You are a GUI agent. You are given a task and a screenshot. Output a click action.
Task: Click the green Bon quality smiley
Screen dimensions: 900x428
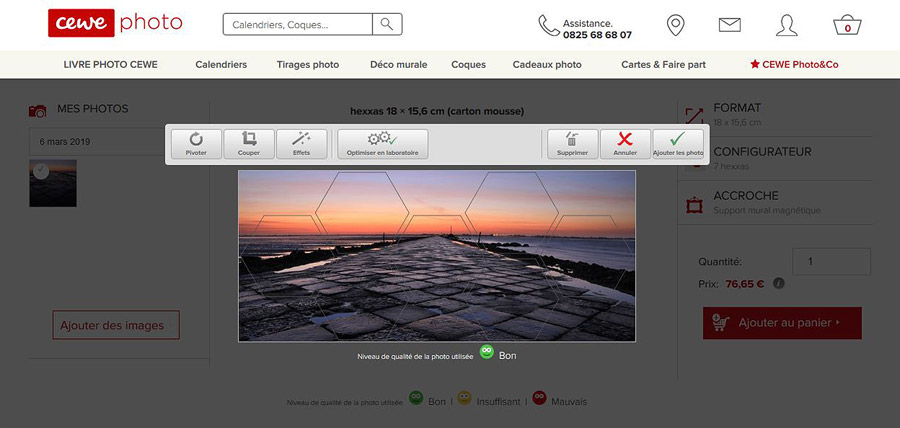coord(487,352)
